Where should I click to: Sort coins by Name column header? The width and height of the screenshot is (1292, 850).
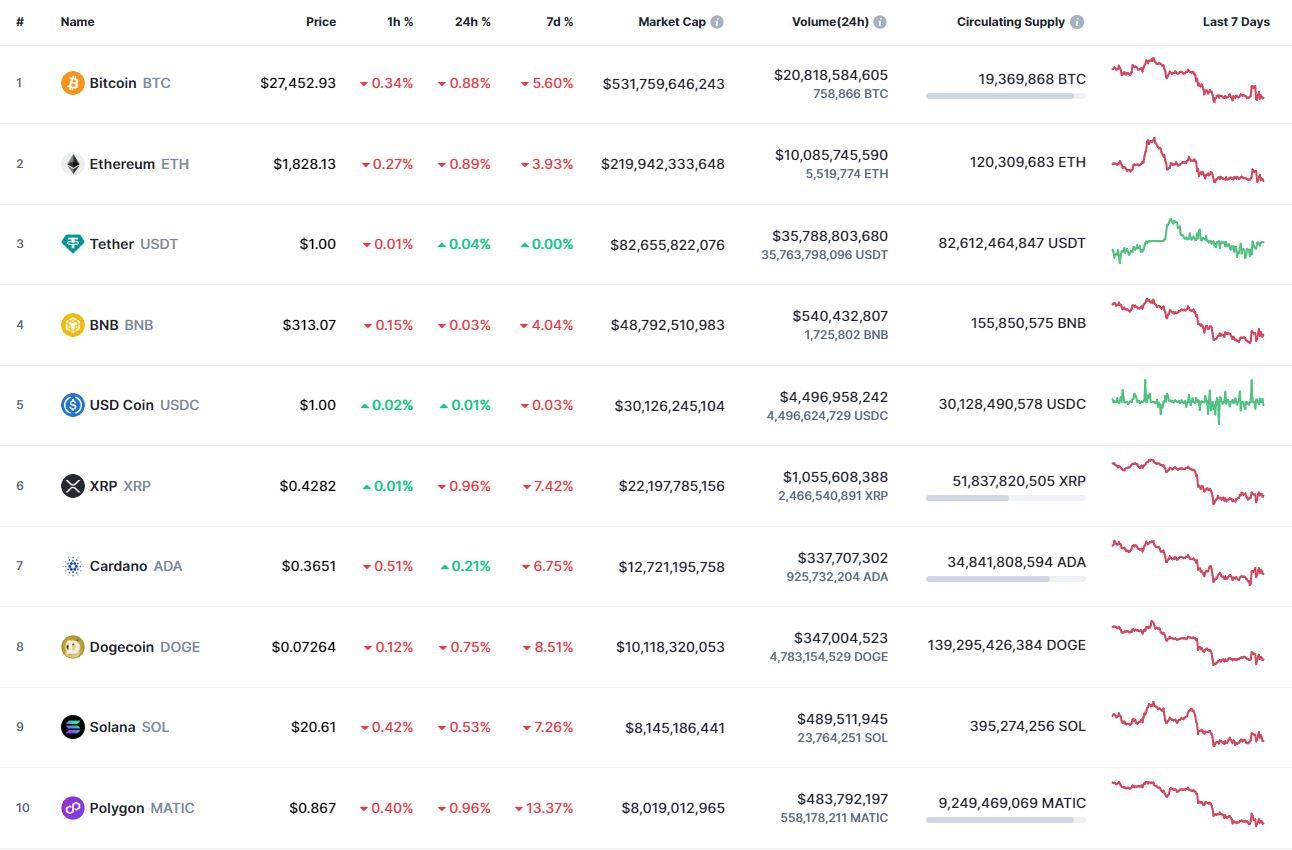(77, 22)
